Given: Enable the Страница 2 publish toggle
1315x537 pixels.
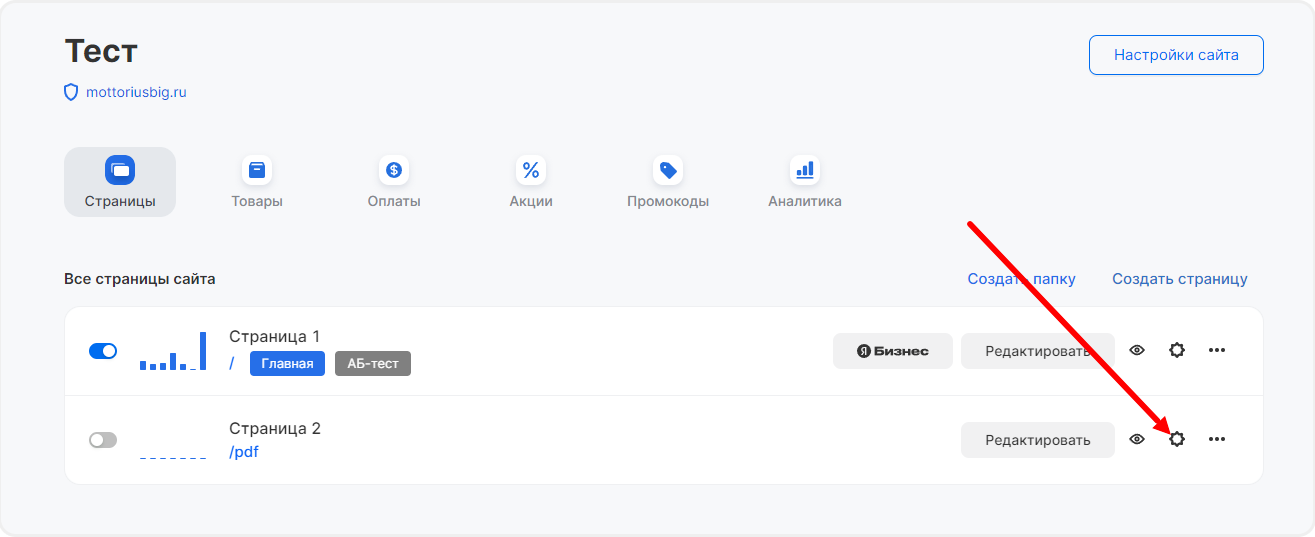Looking at the screenshot, I should pos(103,440).
